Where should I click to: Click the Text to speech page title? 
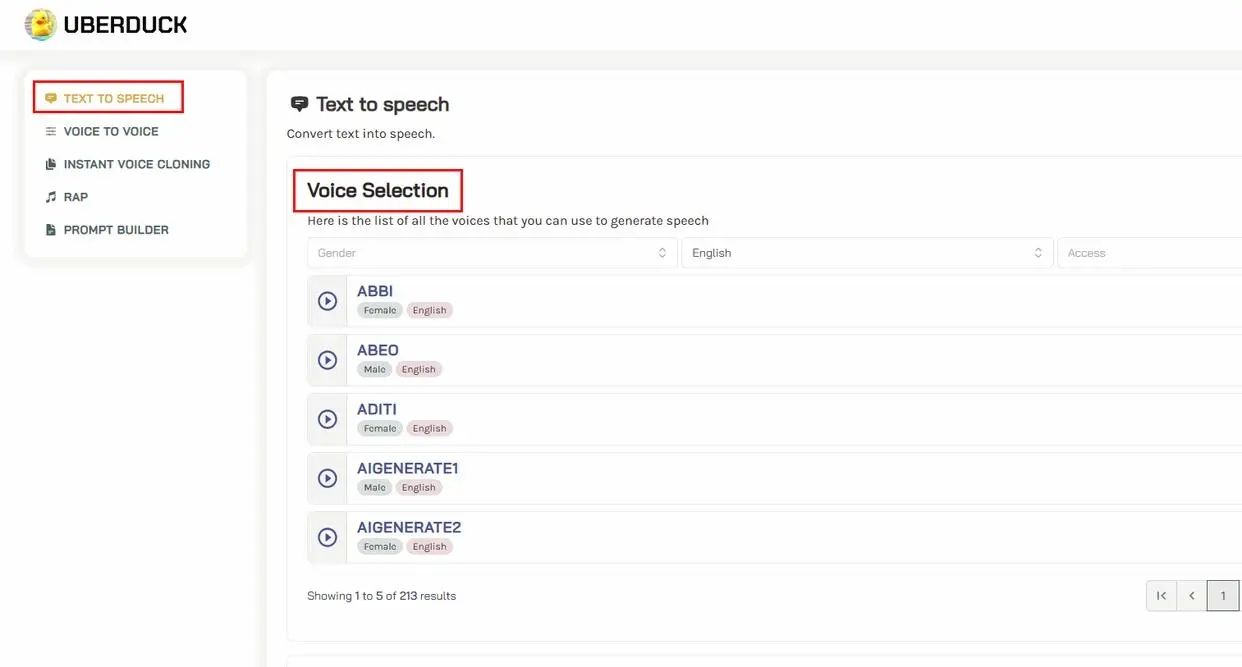tap(383, 104)
